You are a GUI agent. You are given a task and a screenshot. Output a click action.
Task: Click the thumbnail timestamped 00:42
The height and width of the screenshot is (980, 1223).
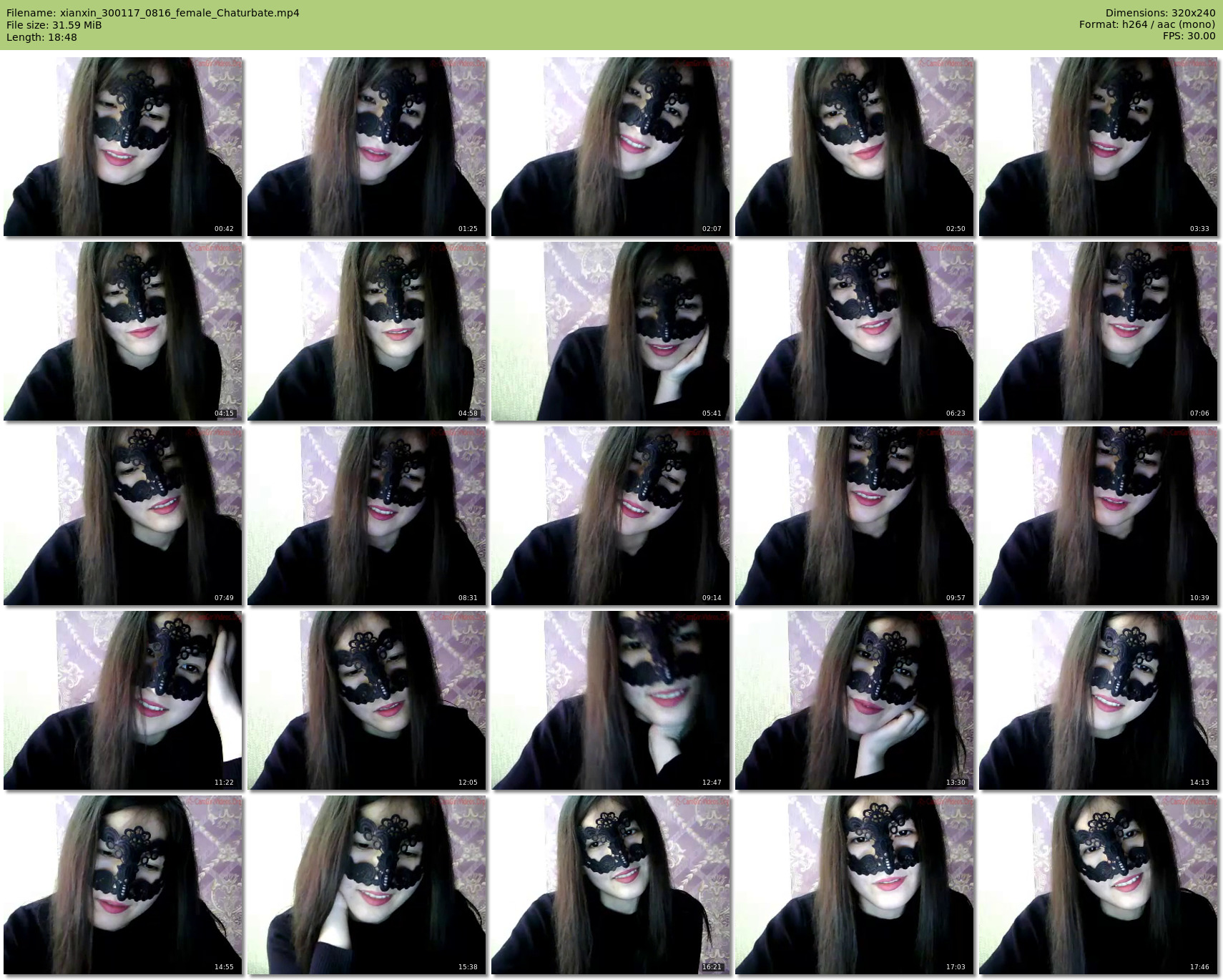click(123, 147)
